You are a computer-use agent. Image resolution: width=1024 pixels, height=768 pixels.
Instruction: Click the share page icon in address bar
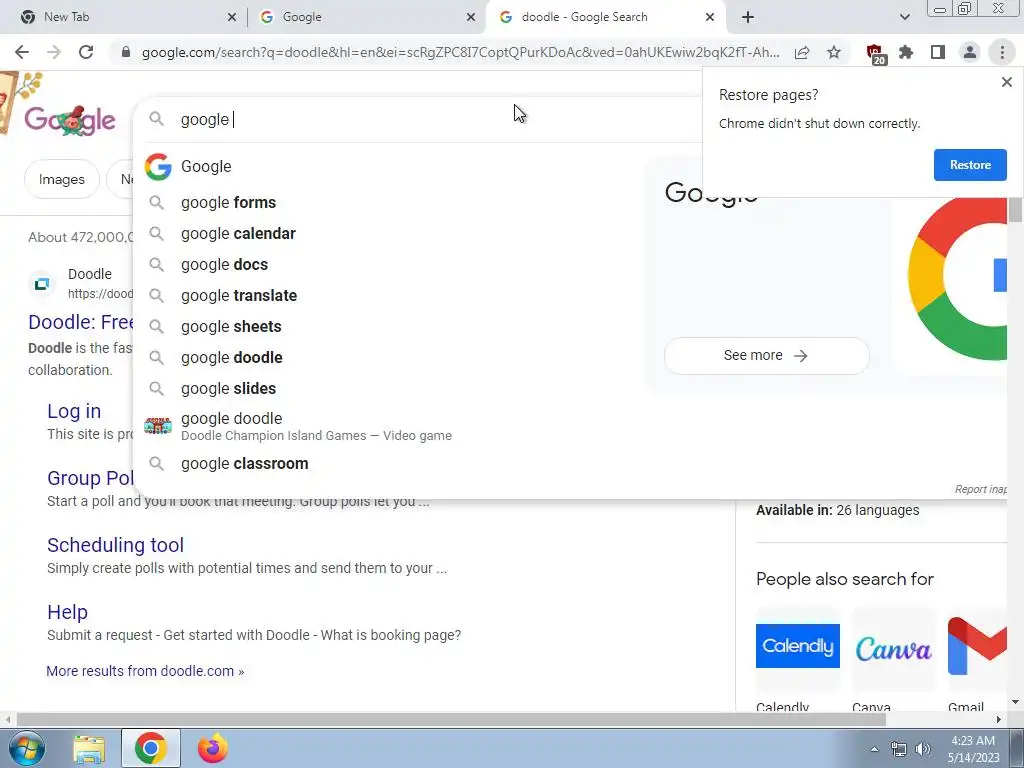point(802,52)
